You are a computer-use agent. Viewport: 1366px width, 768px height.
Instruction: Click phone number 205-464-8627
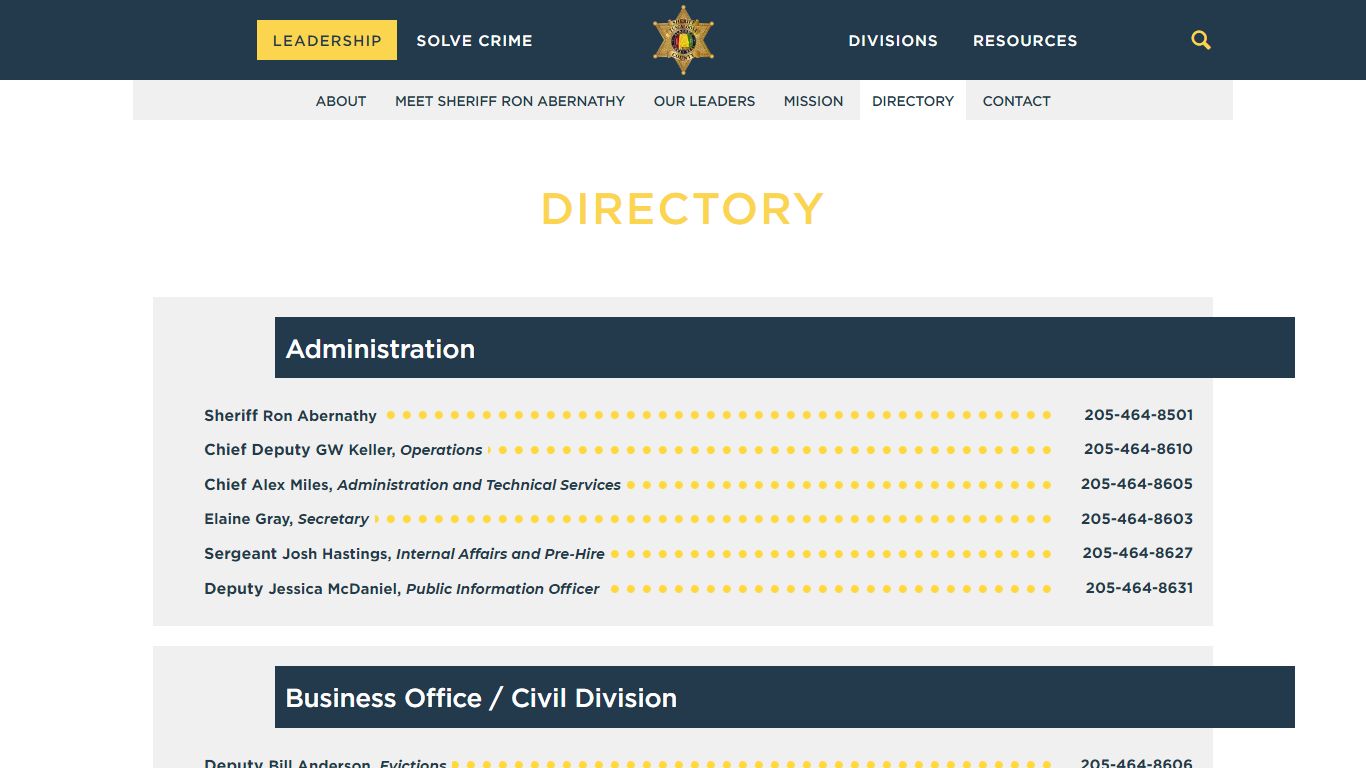[1137, 553]
